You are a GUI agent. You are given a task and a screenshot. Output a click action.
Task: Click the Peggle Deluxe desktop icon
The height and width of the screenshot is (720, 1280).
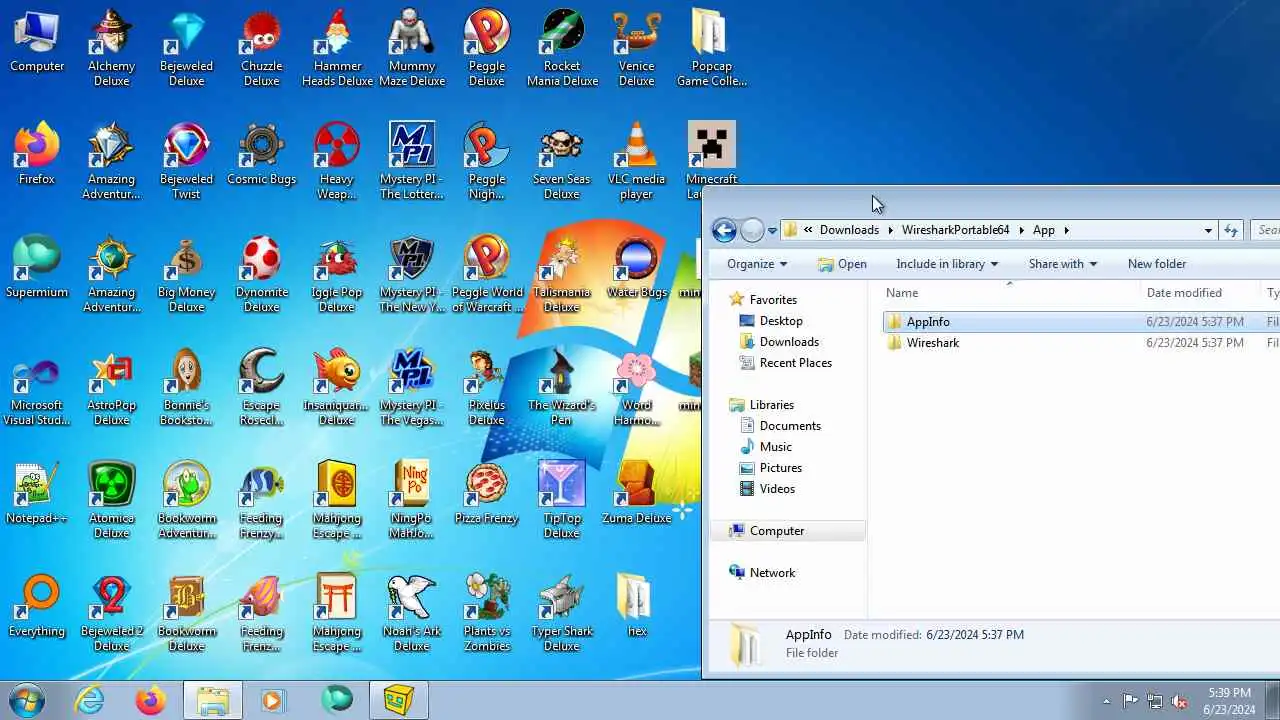coord(486,48)
